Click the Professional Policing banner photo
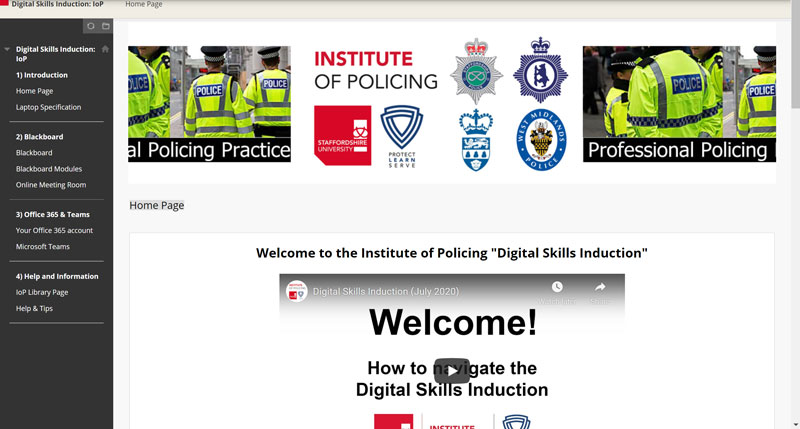The image size is (800, 429). pos(679,104)
